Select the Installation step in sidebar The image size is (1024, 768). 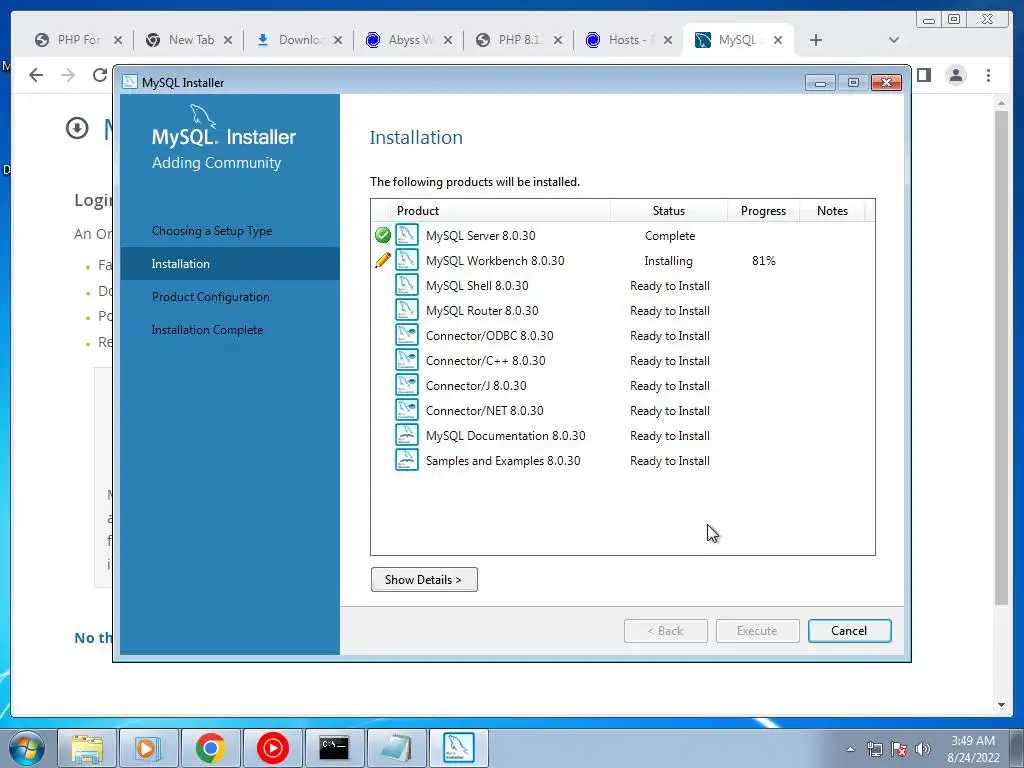(230, 264)
